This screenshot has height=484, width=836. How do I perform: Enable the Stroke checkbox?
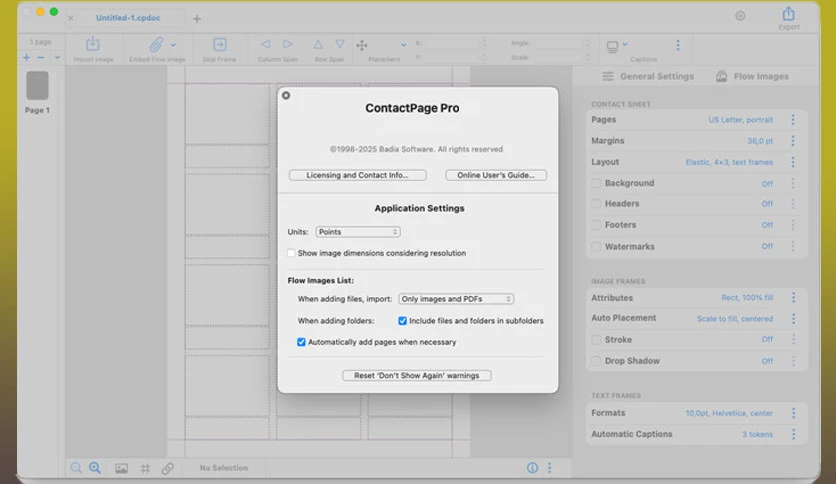coord(596,340)
